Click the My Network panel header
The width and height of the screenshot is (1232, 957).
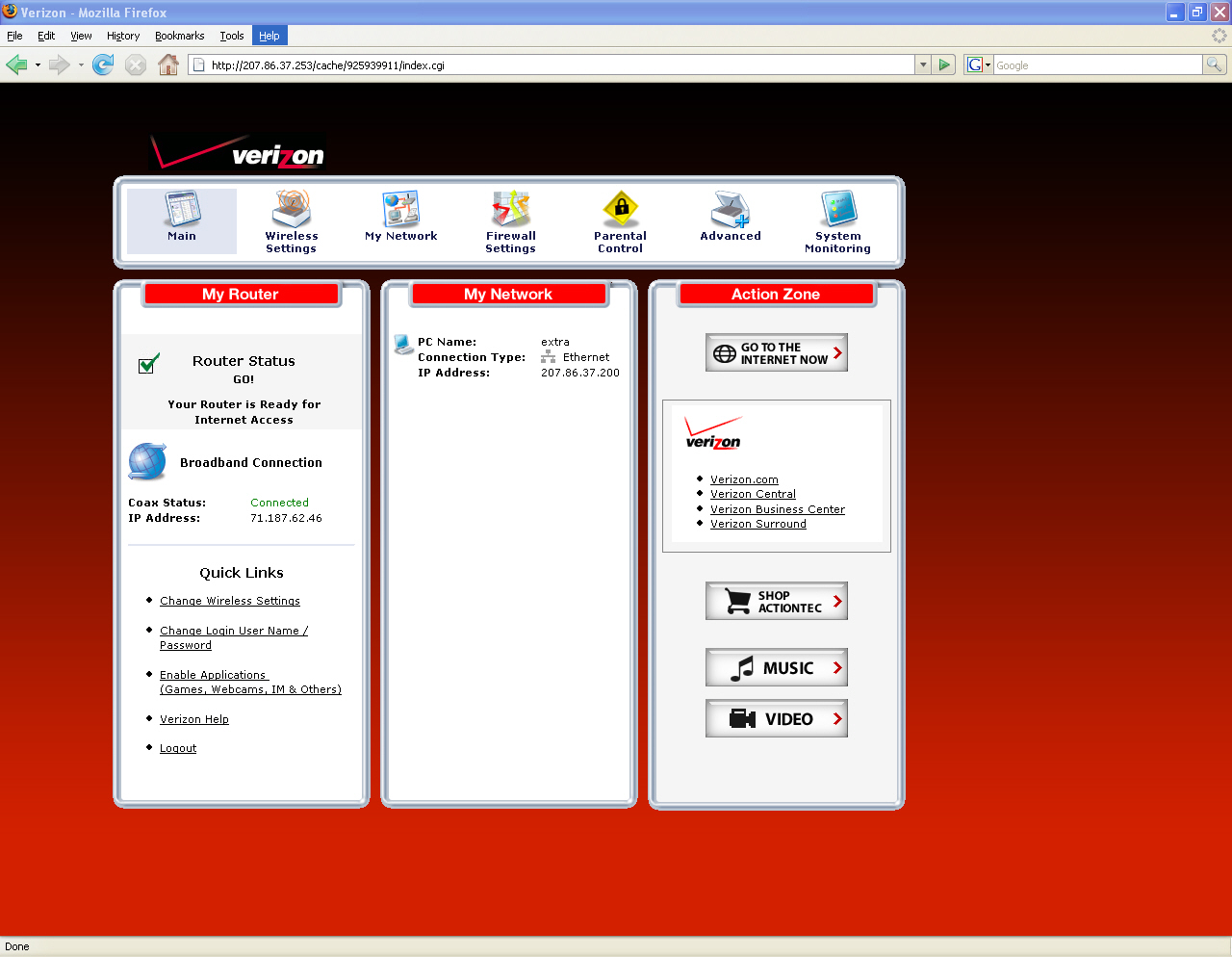508,294
